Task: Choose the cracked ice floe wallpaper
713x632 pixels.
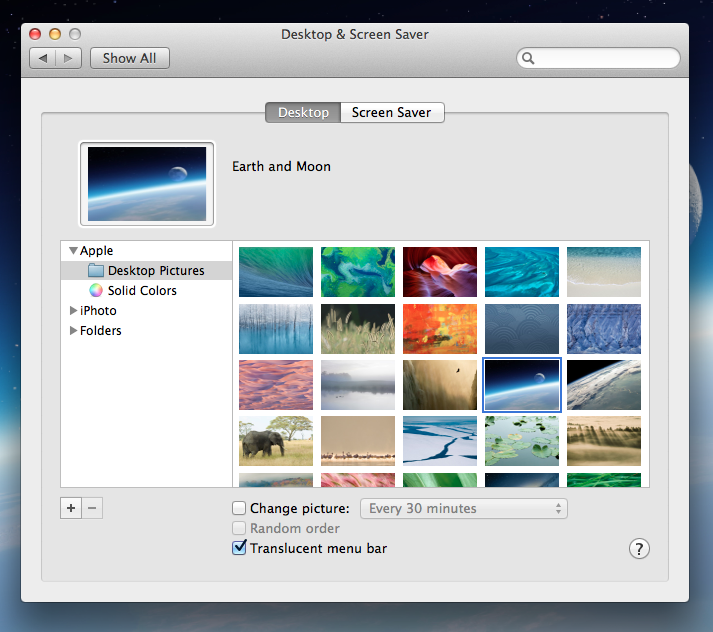Action: [440, 441]
